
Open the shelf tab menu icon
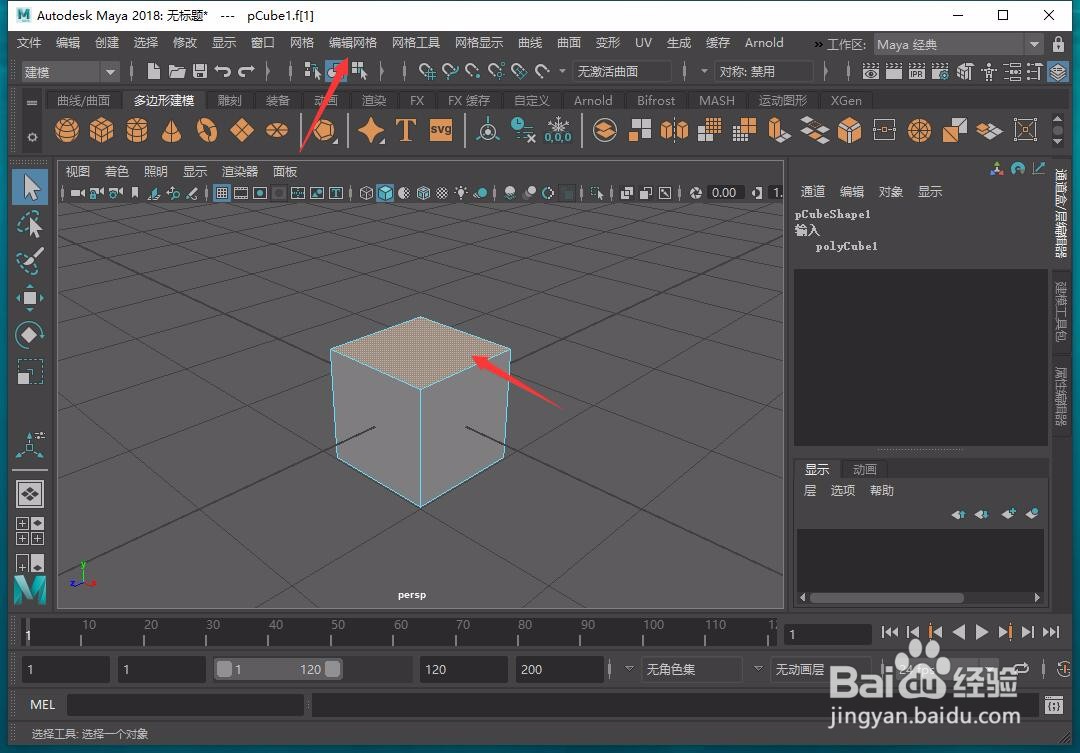pyautogui.click(x=32, y=102)
